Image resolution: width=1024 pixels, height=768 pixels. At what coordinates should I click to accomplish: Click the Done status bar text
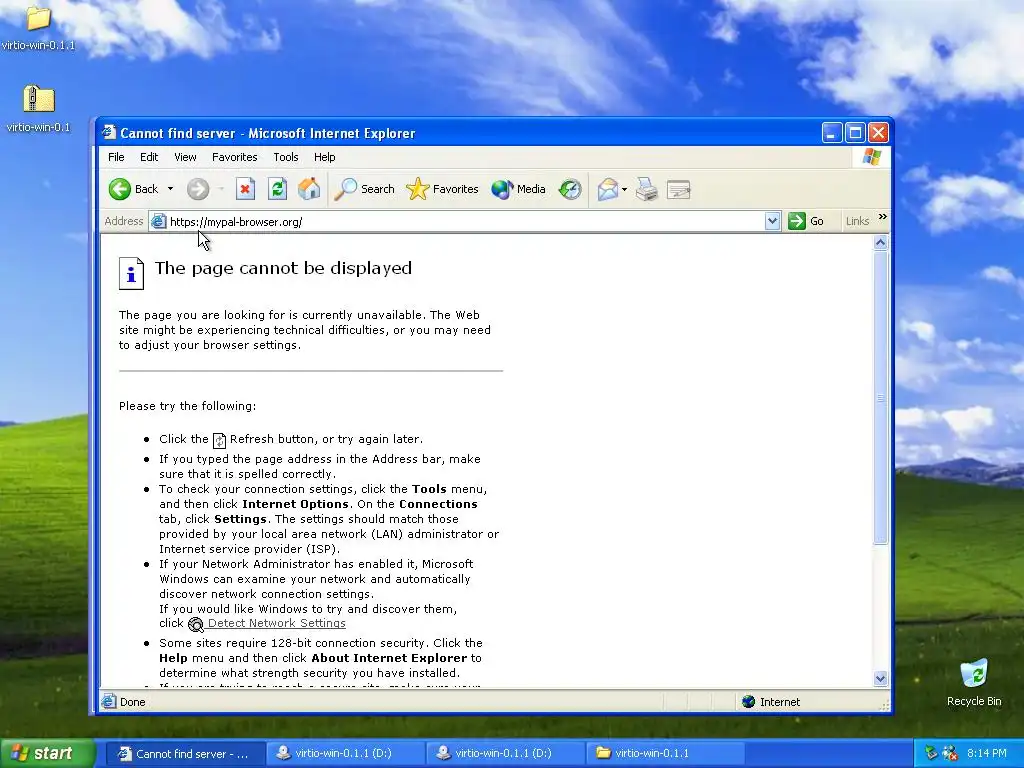coord(133,702)
